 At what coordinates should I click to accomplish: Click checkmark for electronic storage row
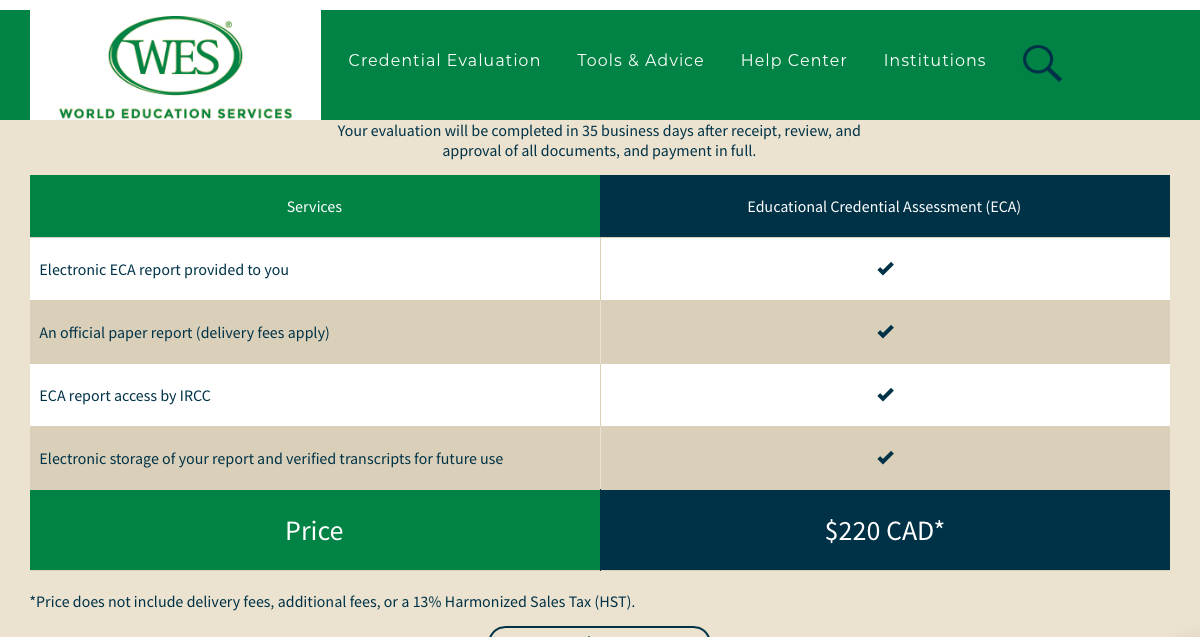885,457
